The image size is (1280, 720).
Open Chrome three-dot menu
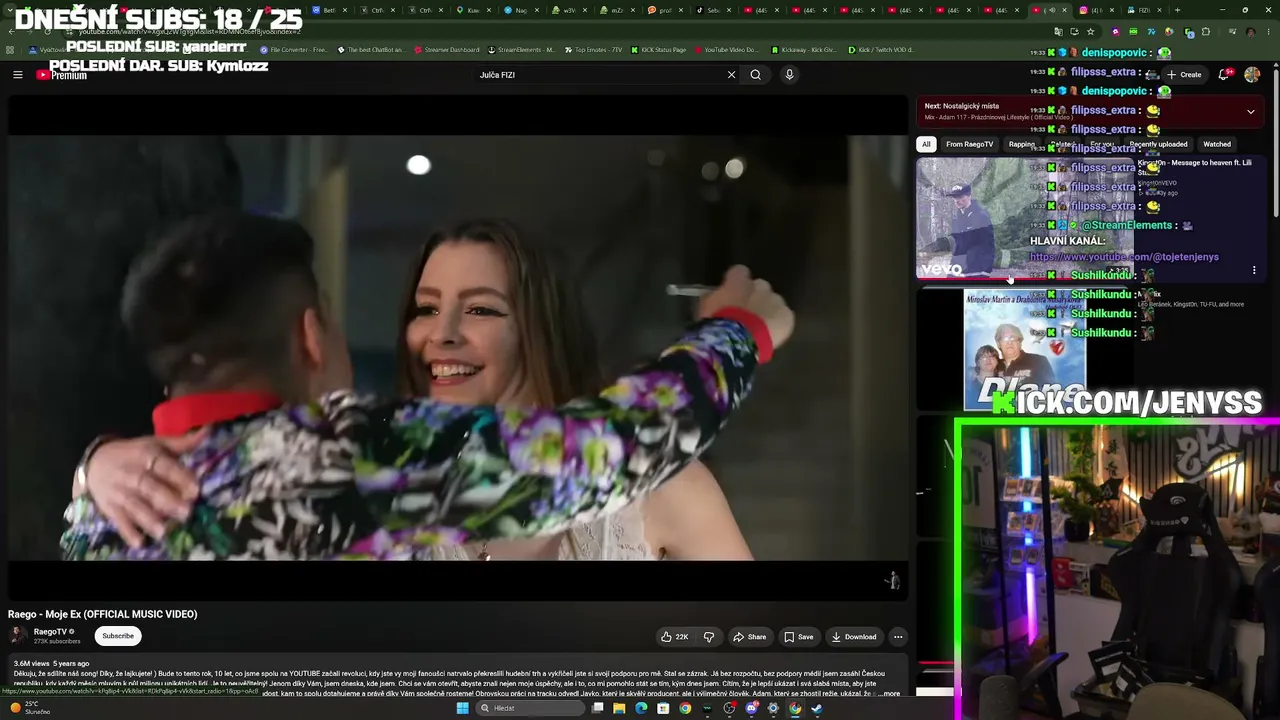click(1267, 31)
